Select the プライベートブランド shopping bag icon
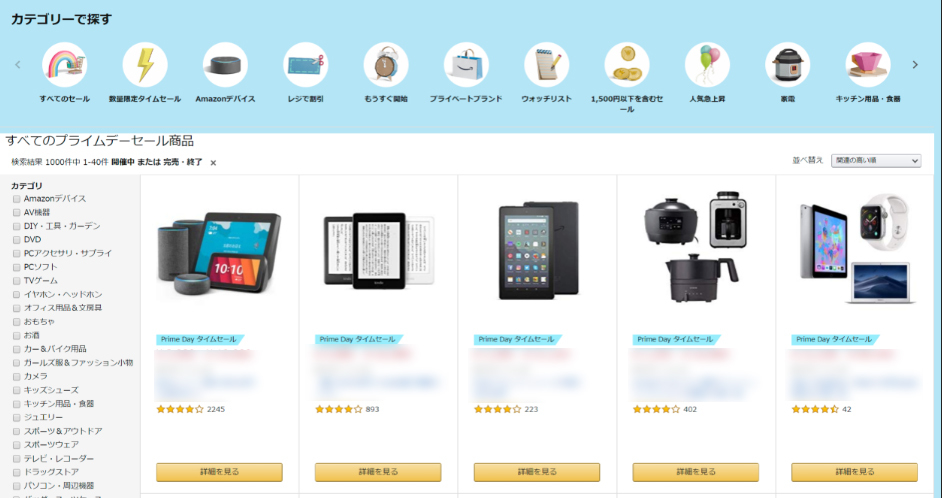The image size is (942, 498). [466, 65]
